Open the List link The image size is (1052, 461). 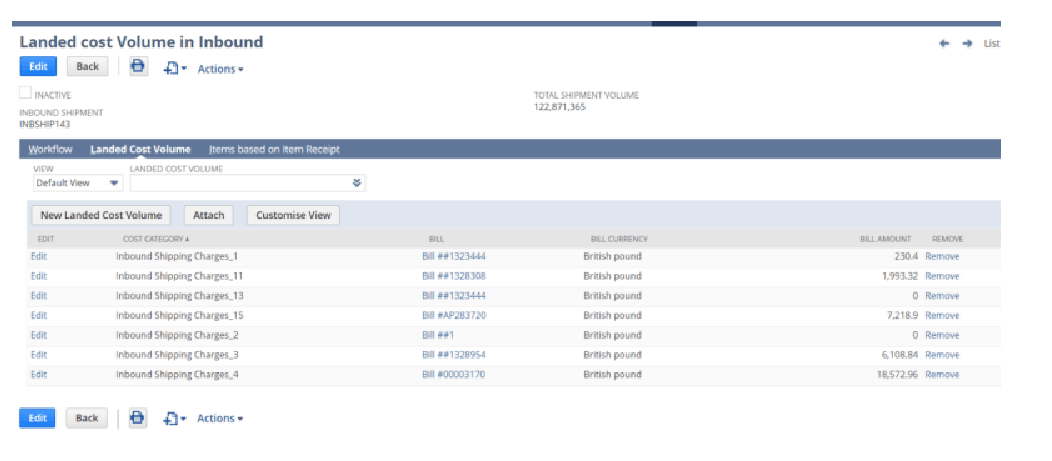click(x=992, y=44)
